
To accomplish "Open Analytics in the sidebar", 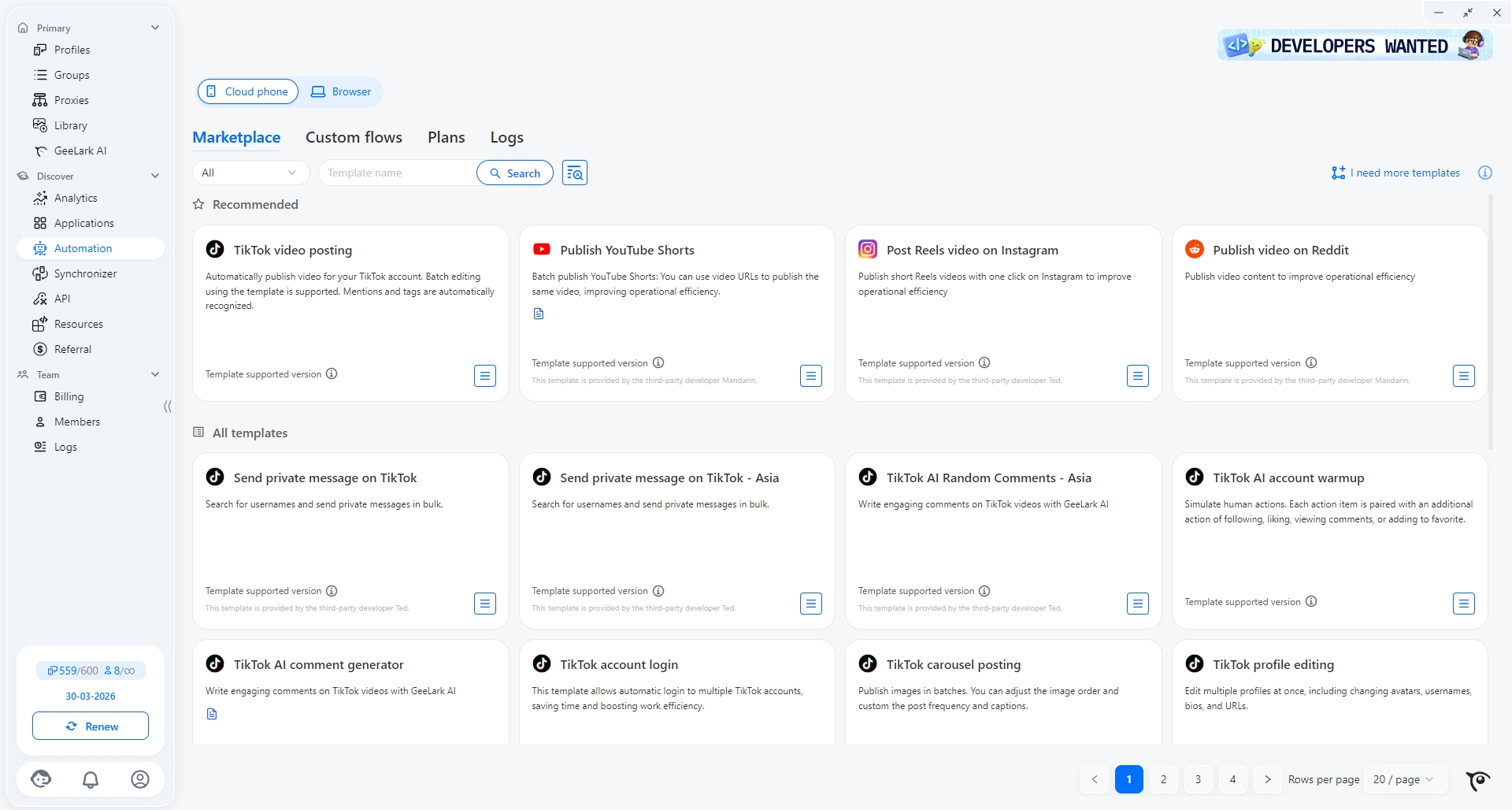I will tap(91, 198).
